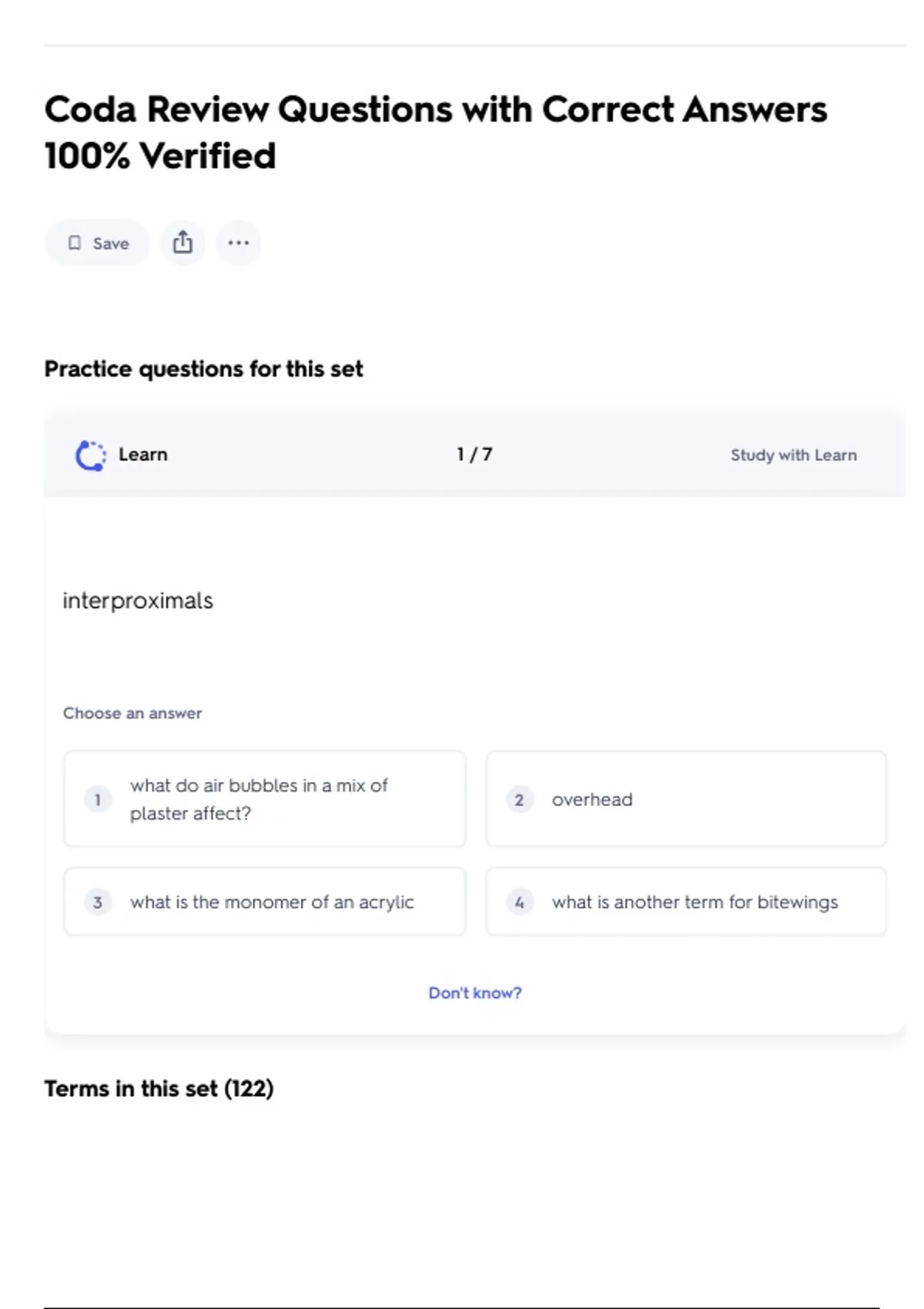Viewport: 924px width, 1309px height.
Task: Click the number 3 answer badge
Action: tap(98, 902)
